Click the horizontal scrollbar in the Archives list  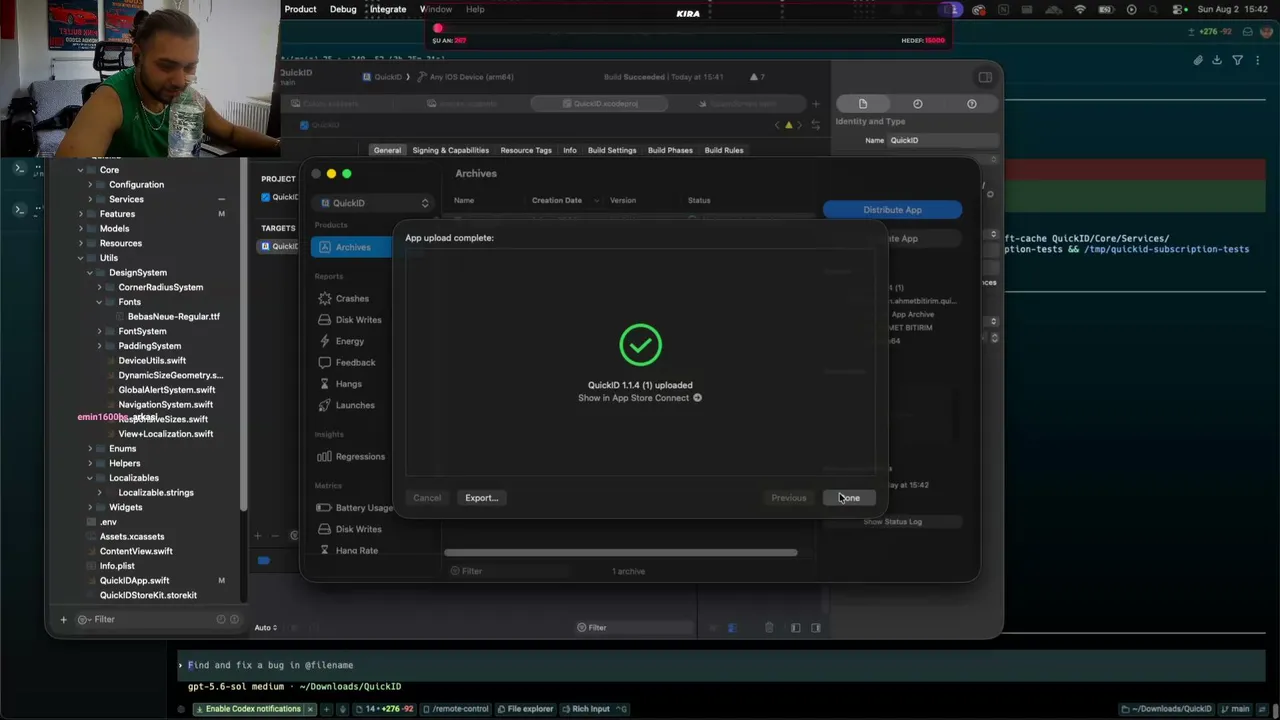(621, 552)
